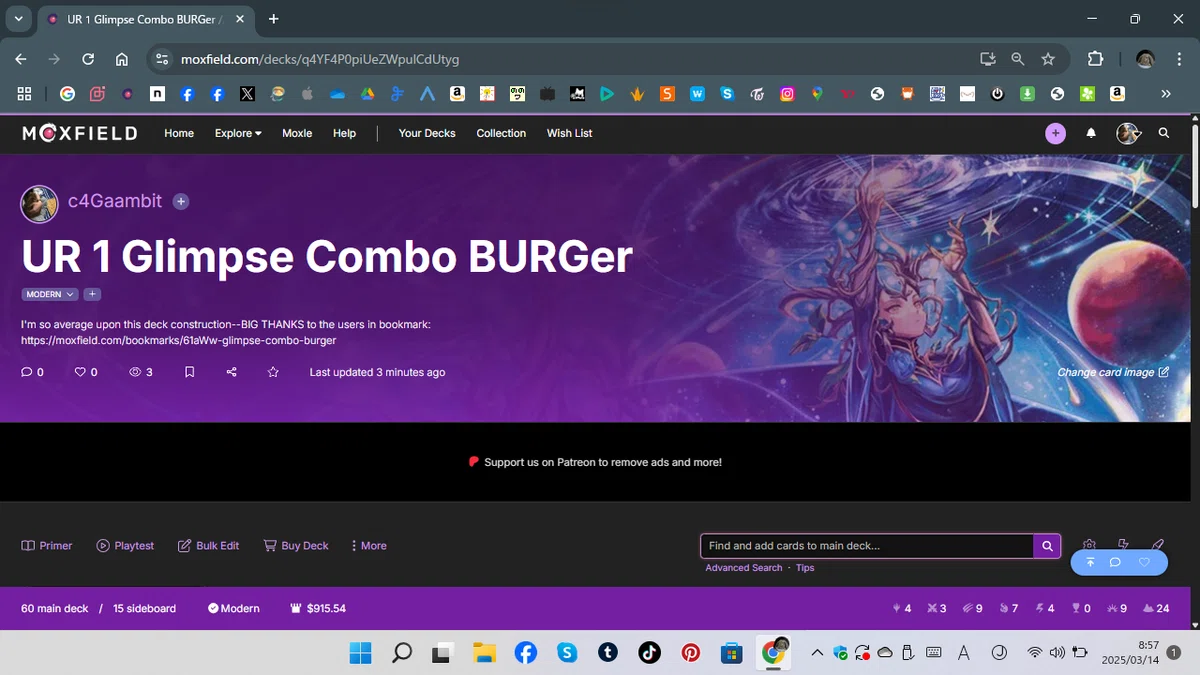The width and height of the screenshot is (1200, 675).
Task: Click the fire stat icon showing 7
Action: tap(1008, 608)
